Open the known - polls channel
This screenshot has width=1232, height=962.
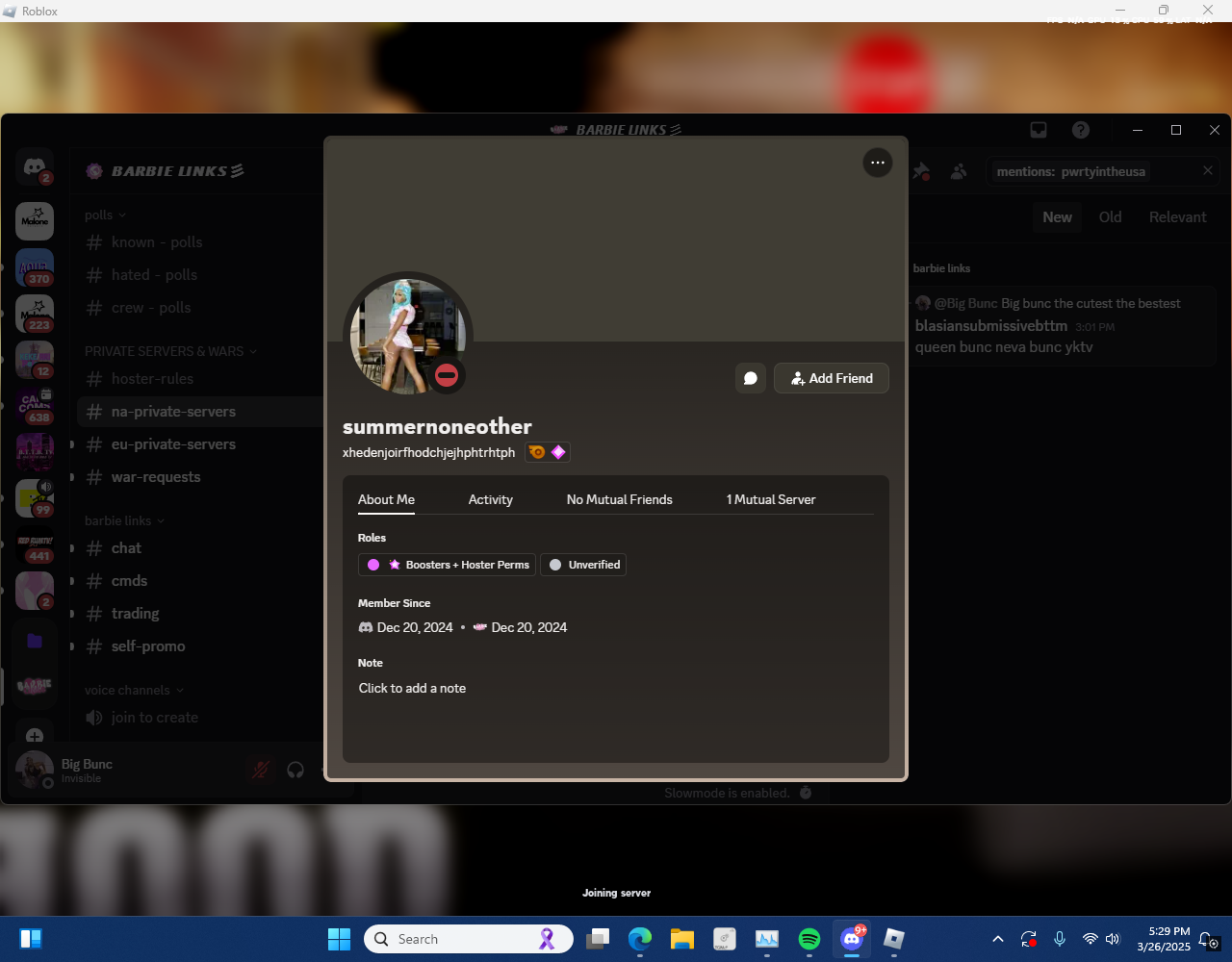click(x=199, y=242)
